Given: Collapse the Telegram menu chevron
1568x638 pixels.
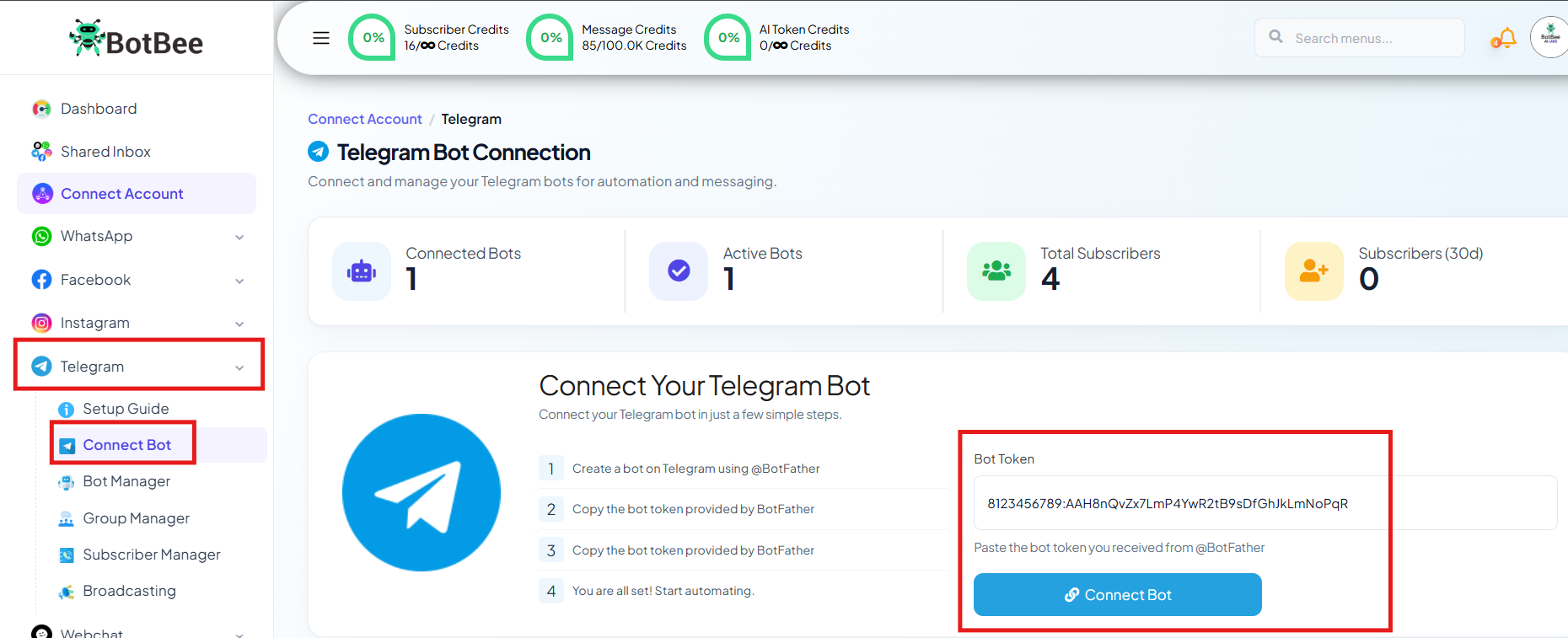Looking at the screenshot, I should [x=239, y=367].
